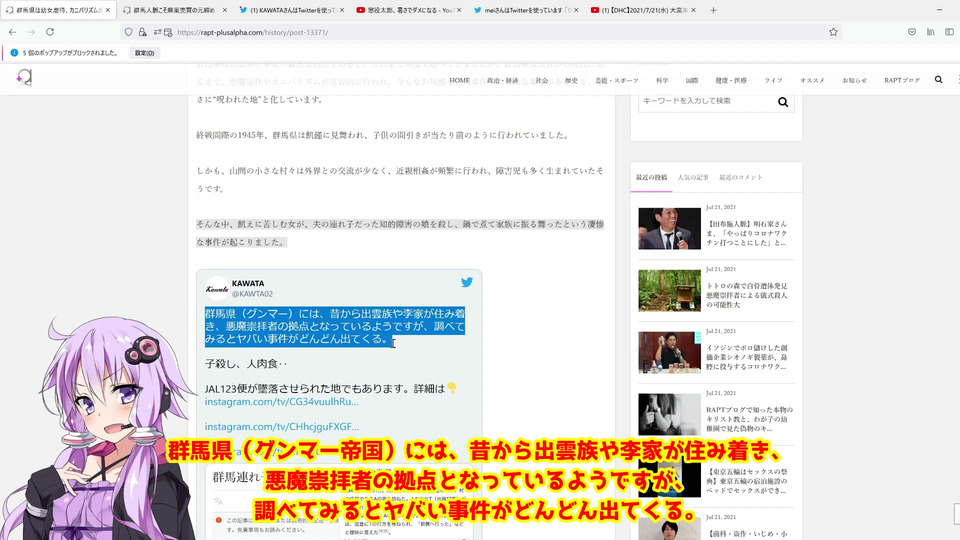Open the @KAWTA02 handle link
Screen dimensions: 960x540
(252, 294)
